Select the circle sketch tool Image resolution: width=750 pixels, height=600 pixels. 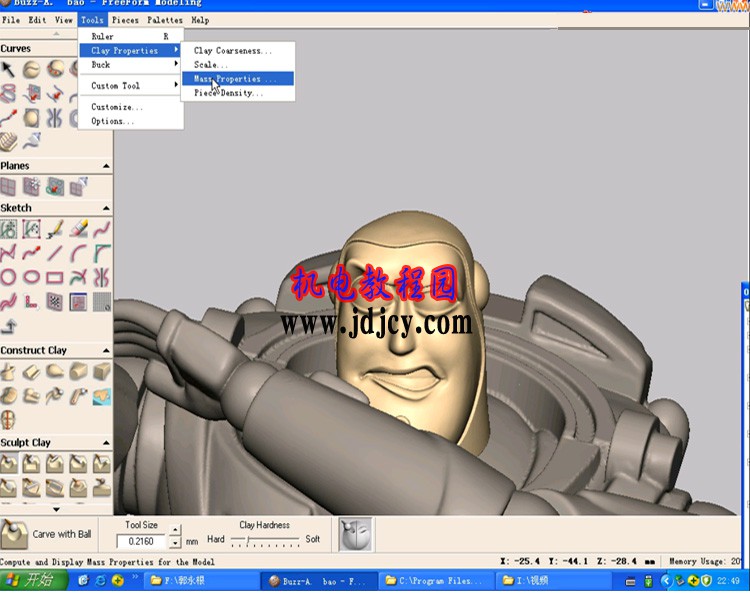8,277
